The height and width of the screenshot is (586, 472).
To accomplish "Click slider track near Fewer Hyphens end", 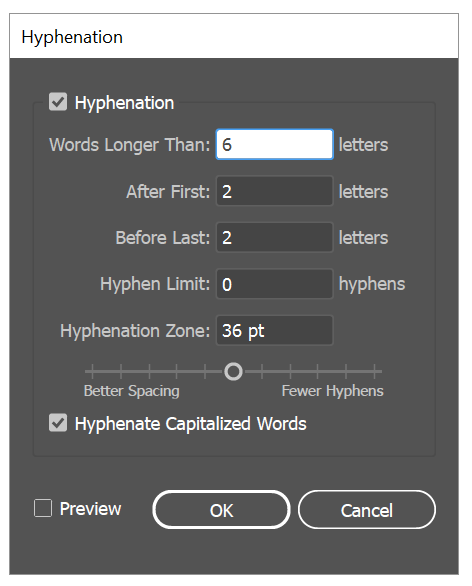I will point(374,371).
